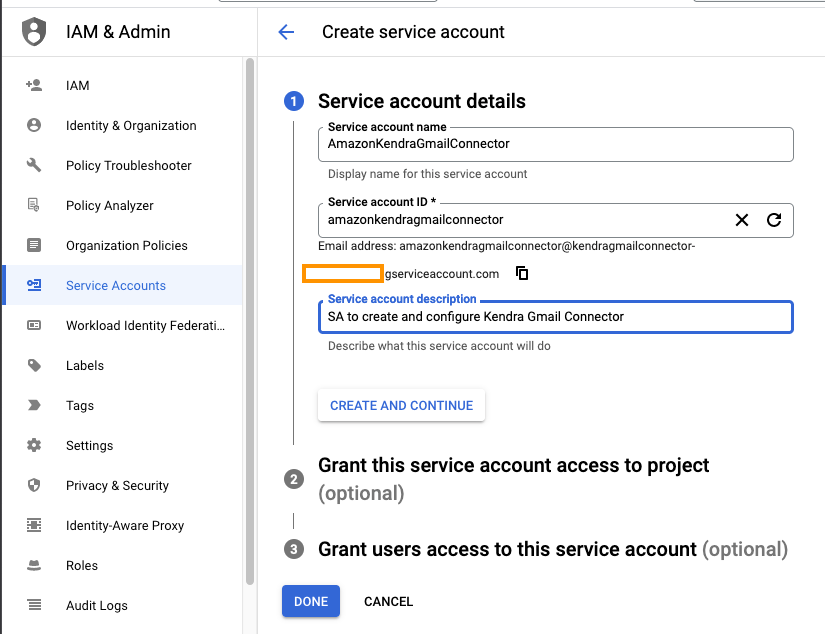Select Service Accounts menu item
The image size is (825, 634).
tap(122, 285)
